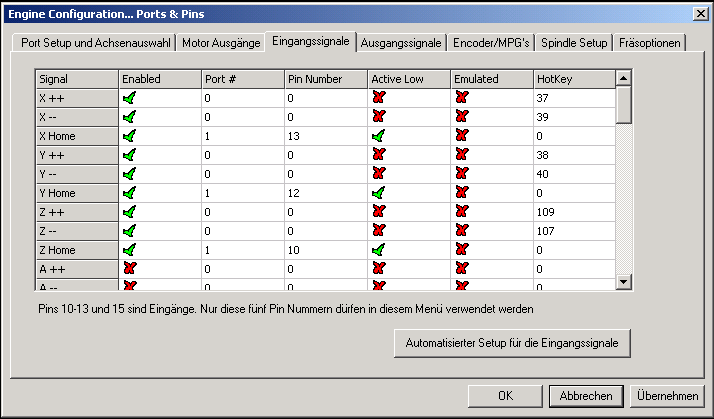714x419 pixels.
Task: Open Port Setup und Achsenauswahl tab
Action: [96, 43]
